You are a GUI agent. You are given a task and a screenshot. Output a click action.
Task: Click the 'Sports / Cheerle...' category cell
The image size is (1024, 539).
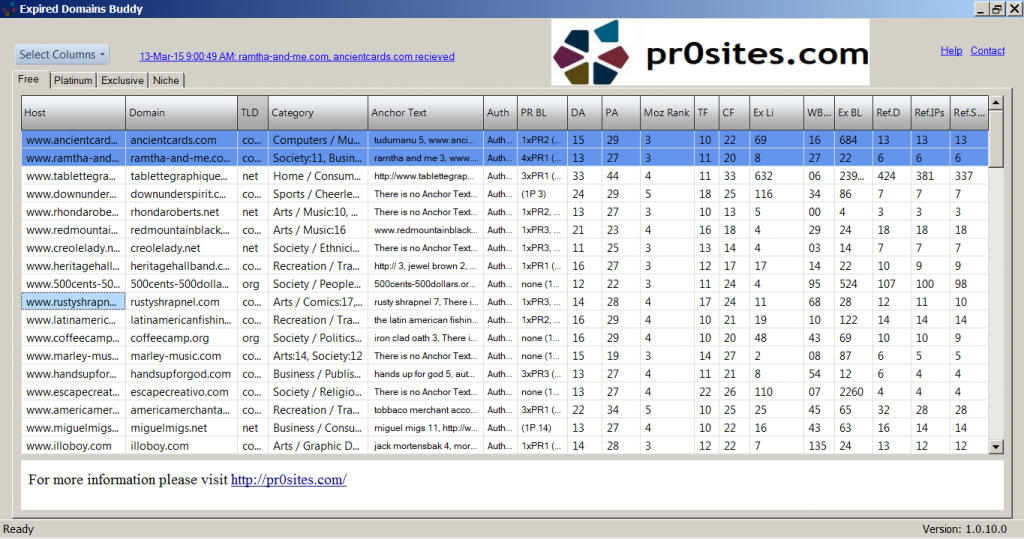318,194
